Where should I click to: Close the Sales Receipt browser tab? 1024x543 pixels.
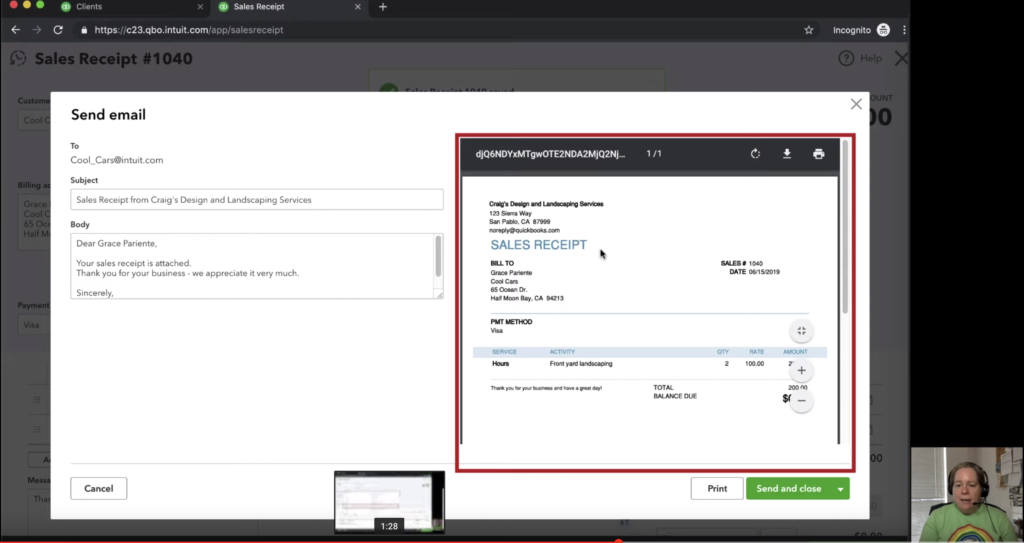357,7
